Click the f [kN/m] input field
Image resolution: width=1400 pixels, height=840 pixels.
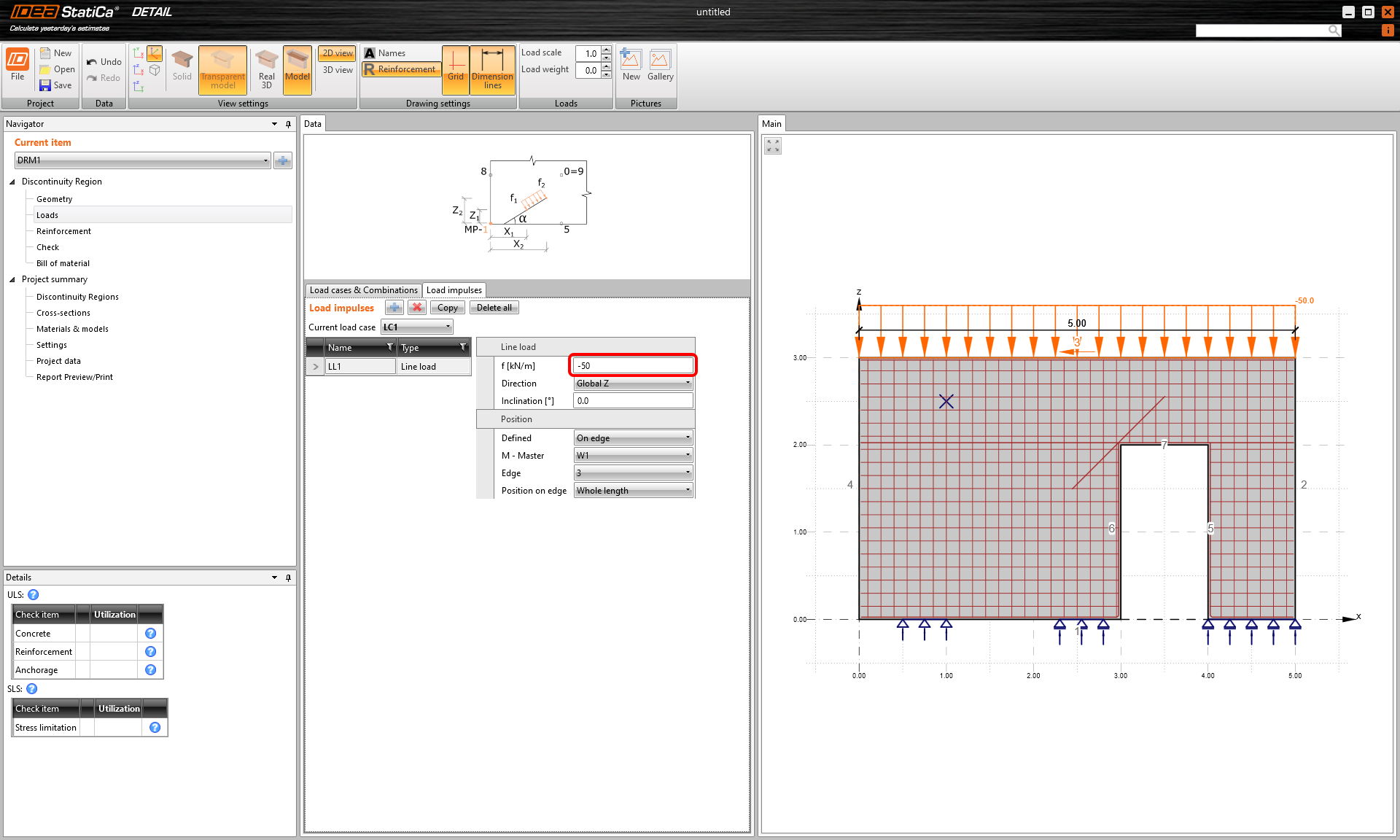[633, 365]
